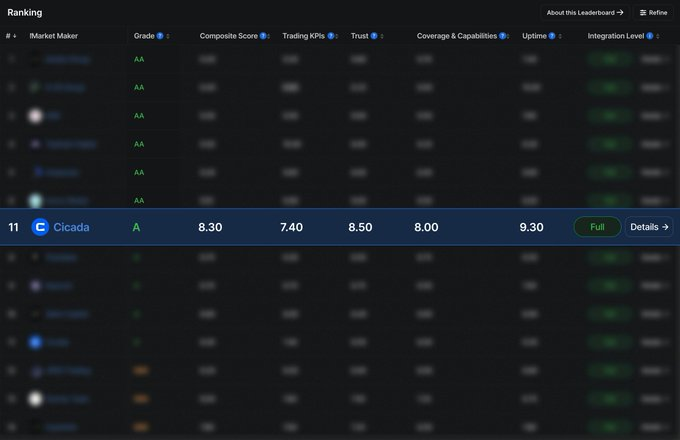The height and width of the screenshot is (440, 680).
Task: Click Cicada's grade A
Action: click(136, 227)
